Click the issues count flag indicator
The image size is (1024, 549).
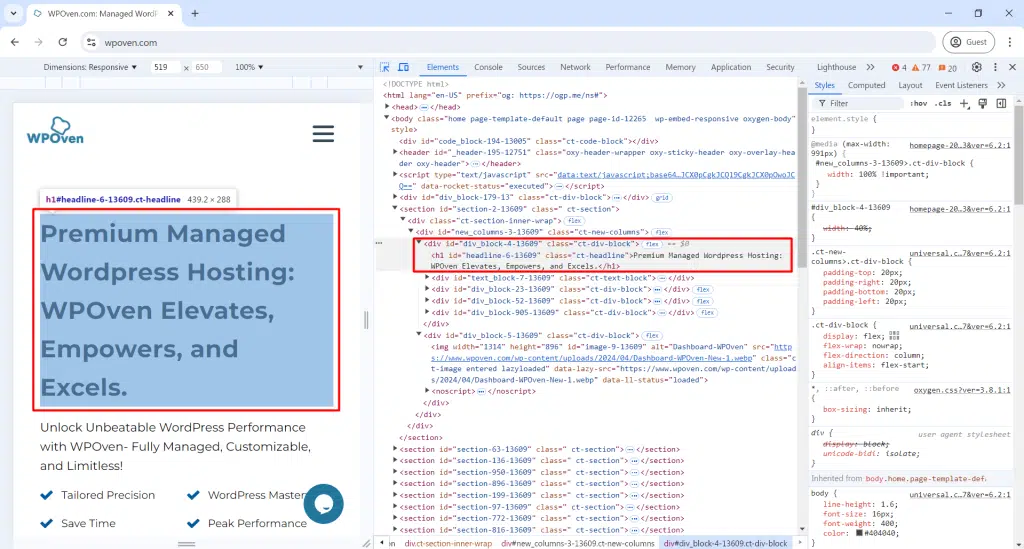(948, 67)
